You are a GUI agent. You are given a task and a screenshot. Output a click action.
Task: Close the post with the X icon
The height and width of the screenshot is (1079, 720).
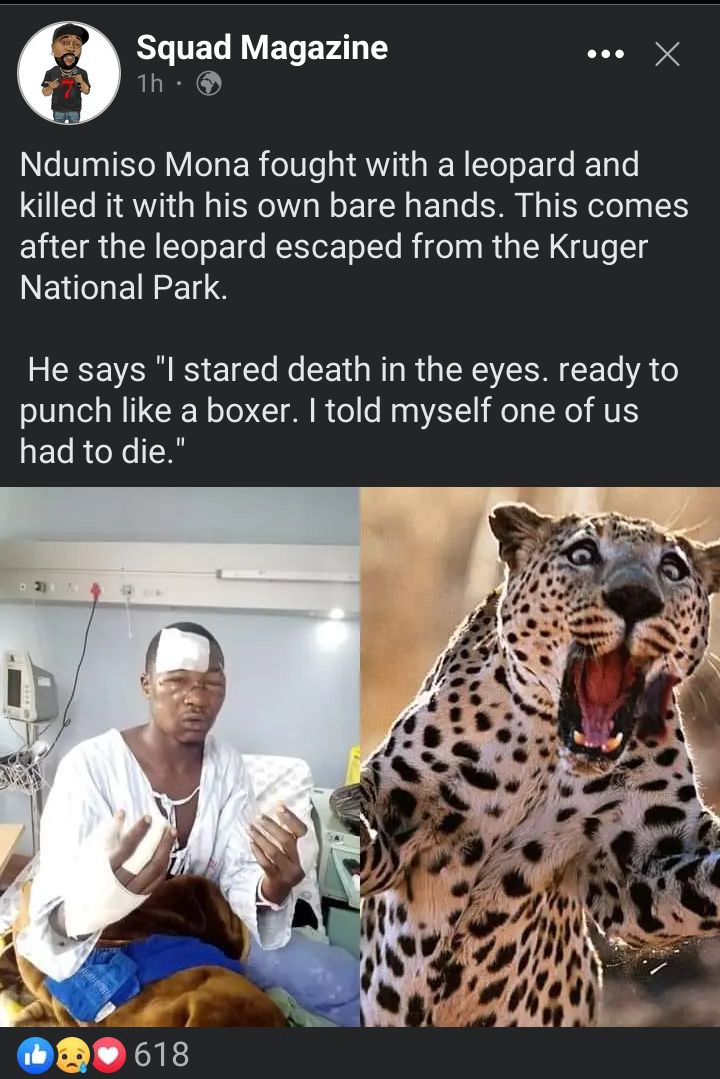[667, 54]
